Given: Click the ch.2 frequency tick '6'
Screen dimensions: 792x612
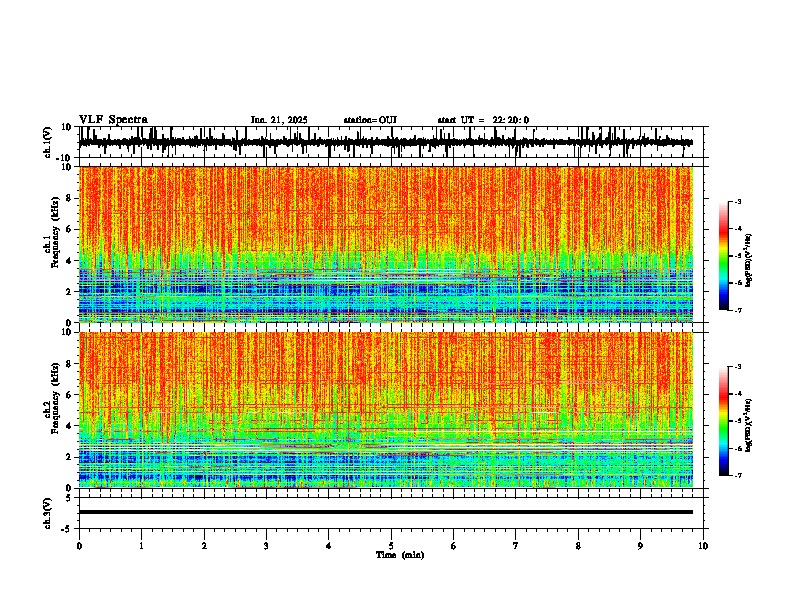Looking at the screenshot, I should tap(69, 394).
